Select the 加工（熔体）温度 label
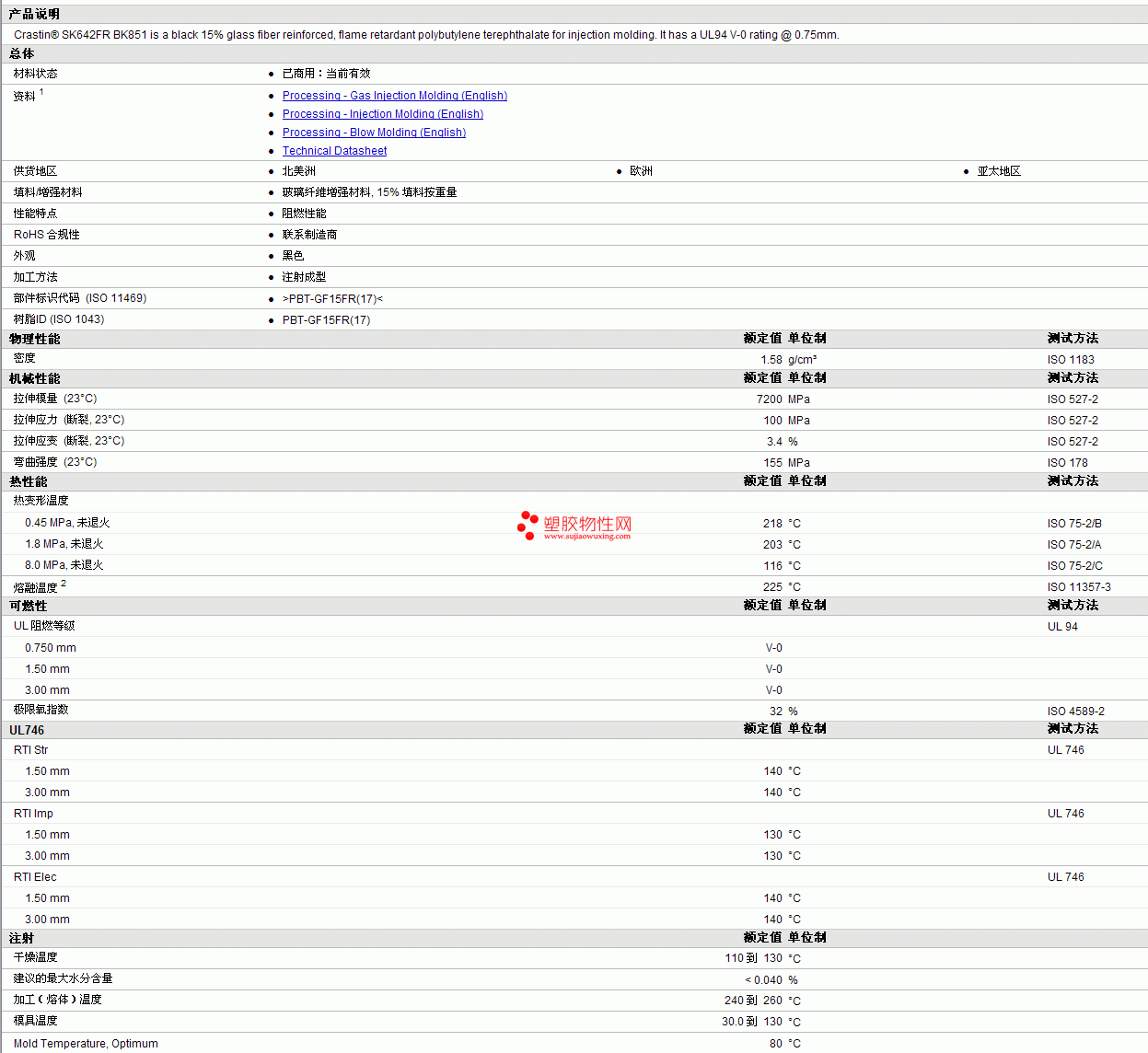 tap(57, 1000)
